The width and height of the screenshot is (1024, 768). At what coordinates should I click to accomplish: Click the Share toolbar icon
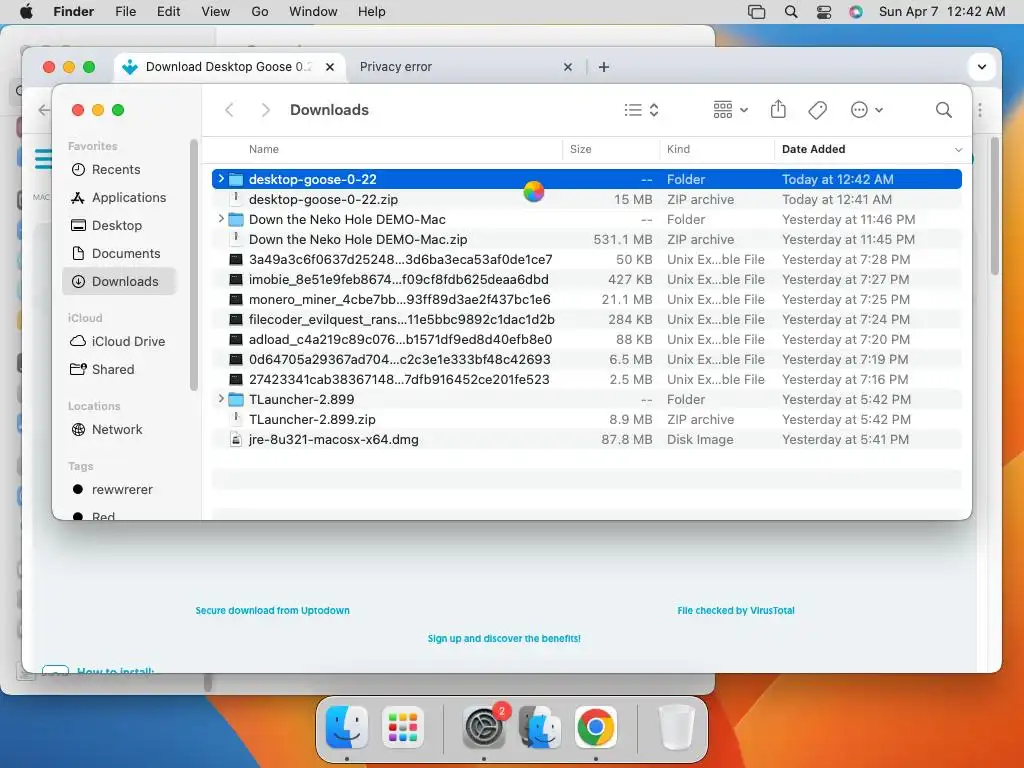coord(778,109)
